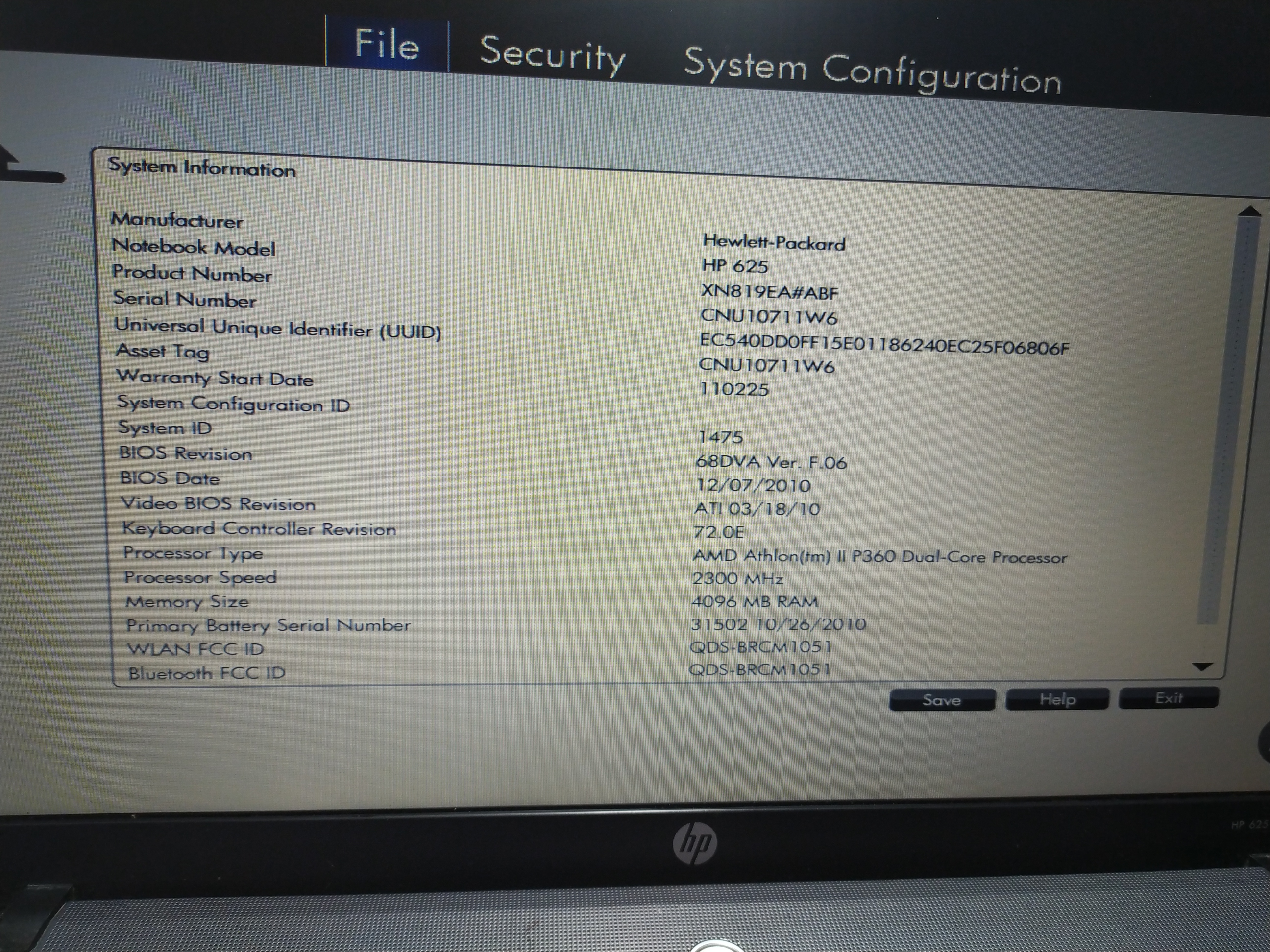Viewport: 1270px width, 952px height.
Task: Select keyboard controller value 72.0E
Action: click(x=719, y=532)
